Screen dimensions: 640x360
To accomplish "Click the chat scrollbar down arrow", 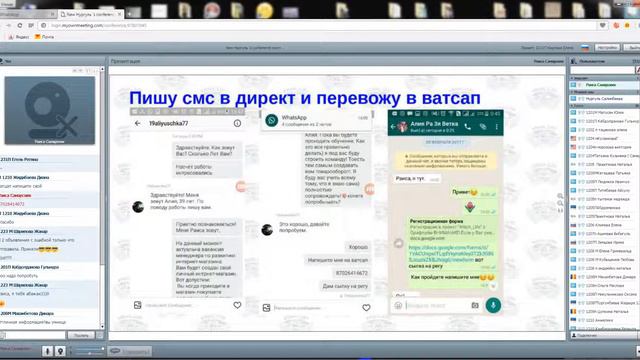I will [102, 327].
